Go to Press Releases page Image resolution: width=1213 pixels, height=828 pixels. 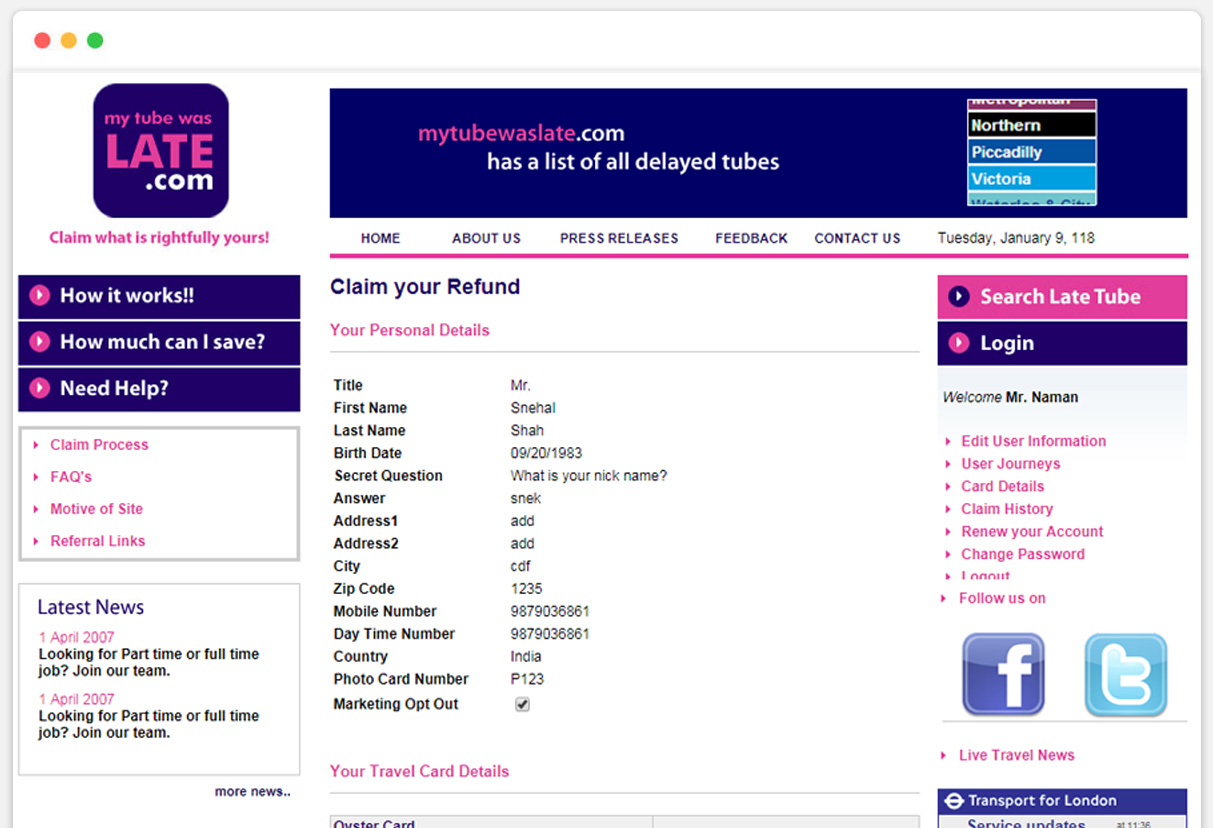(619, 238)
